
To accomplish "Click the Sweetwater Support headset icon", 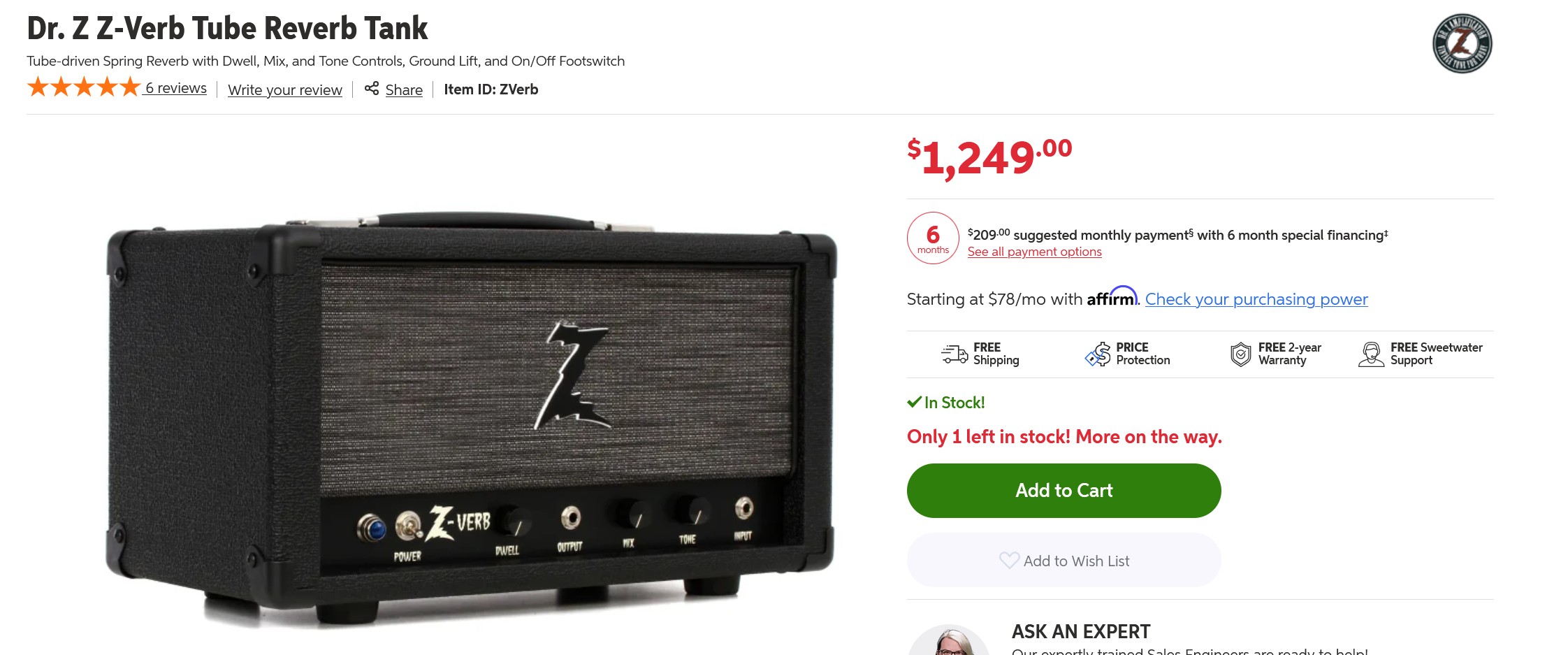I will pos(1371,354).
